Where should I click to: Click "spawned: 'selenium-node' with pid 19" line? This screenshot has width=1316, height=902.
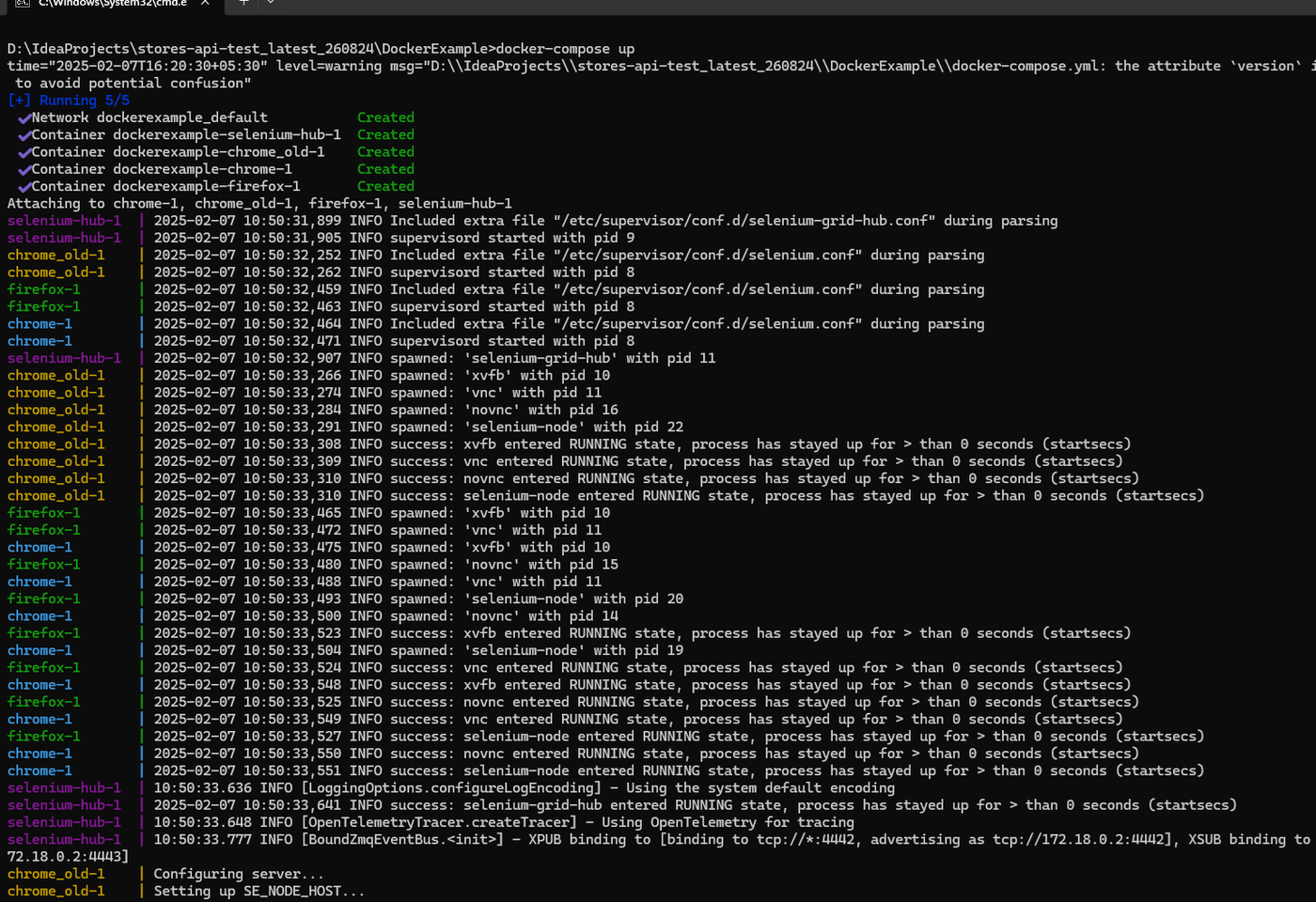pos(537,650)
